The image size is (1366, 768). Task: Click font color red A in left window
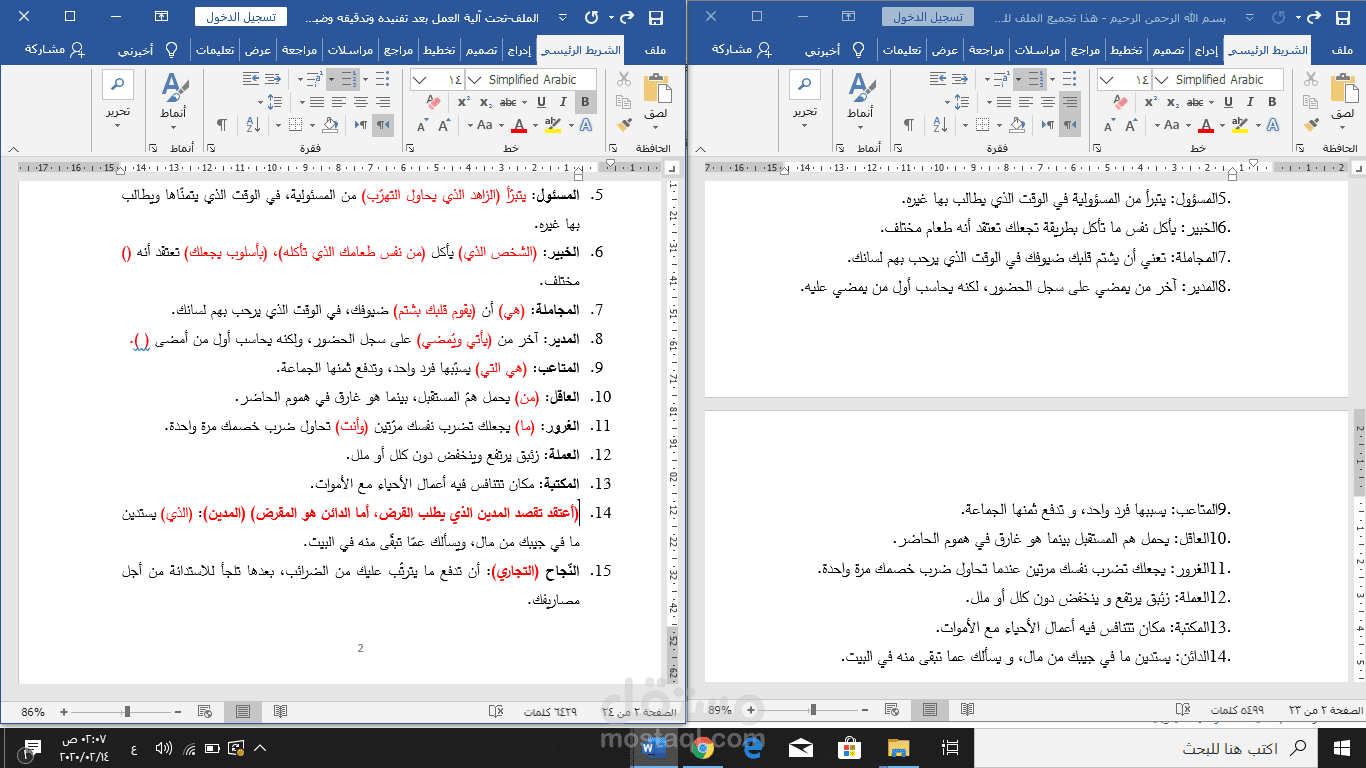(x=519, y=125)
